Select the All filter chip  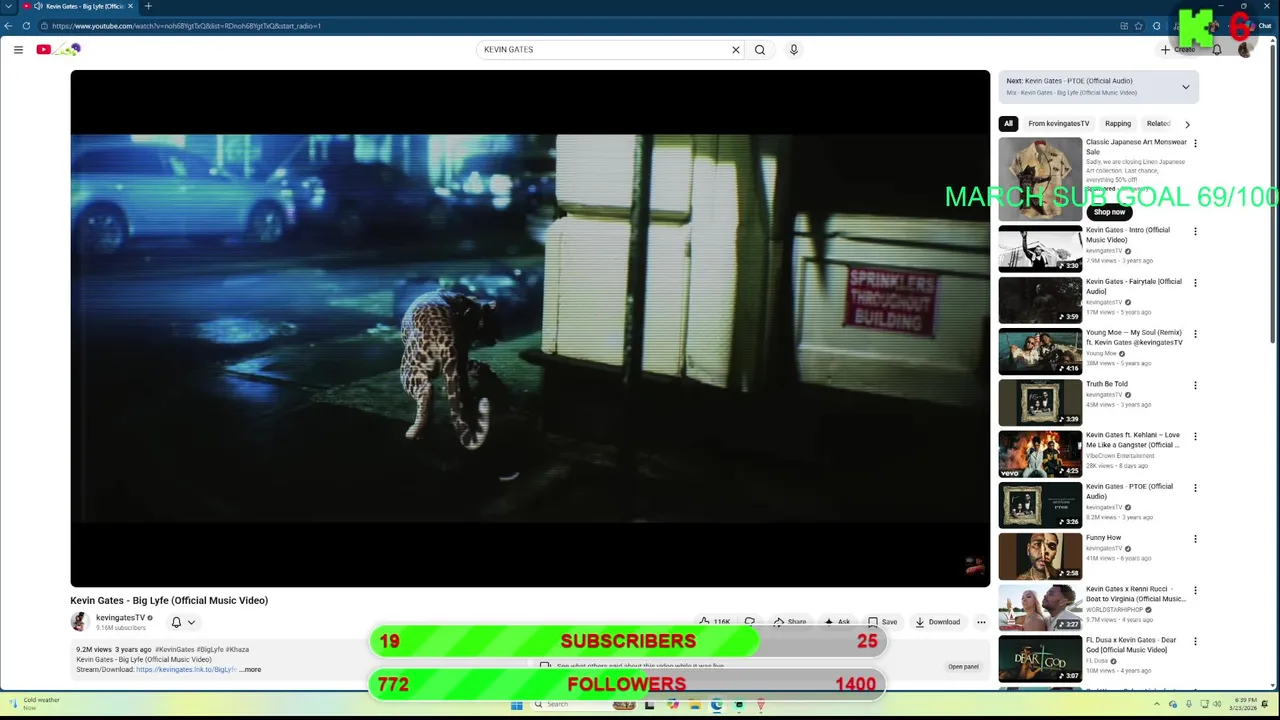pos(1008,124)
